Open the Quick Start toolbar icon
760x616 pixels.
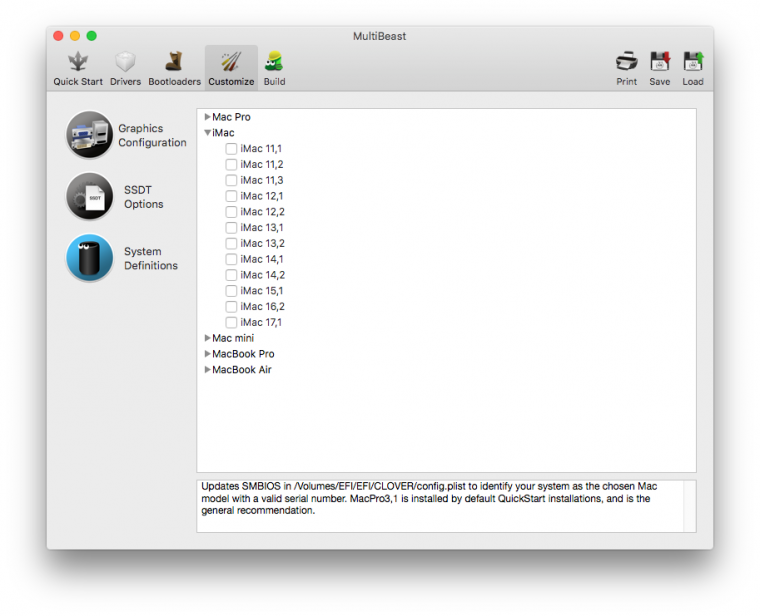point(78,62)
